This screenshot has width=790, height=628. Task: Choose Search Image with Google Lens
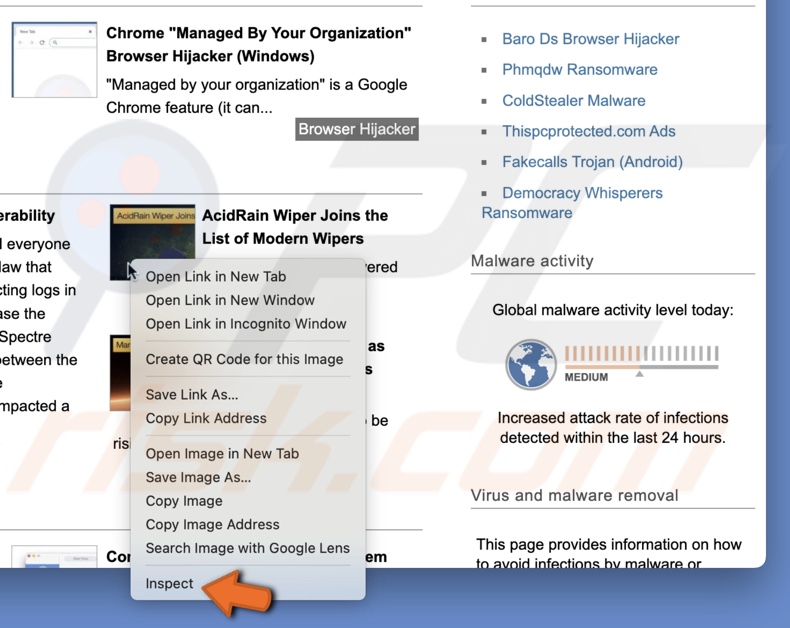pos(248,548)
